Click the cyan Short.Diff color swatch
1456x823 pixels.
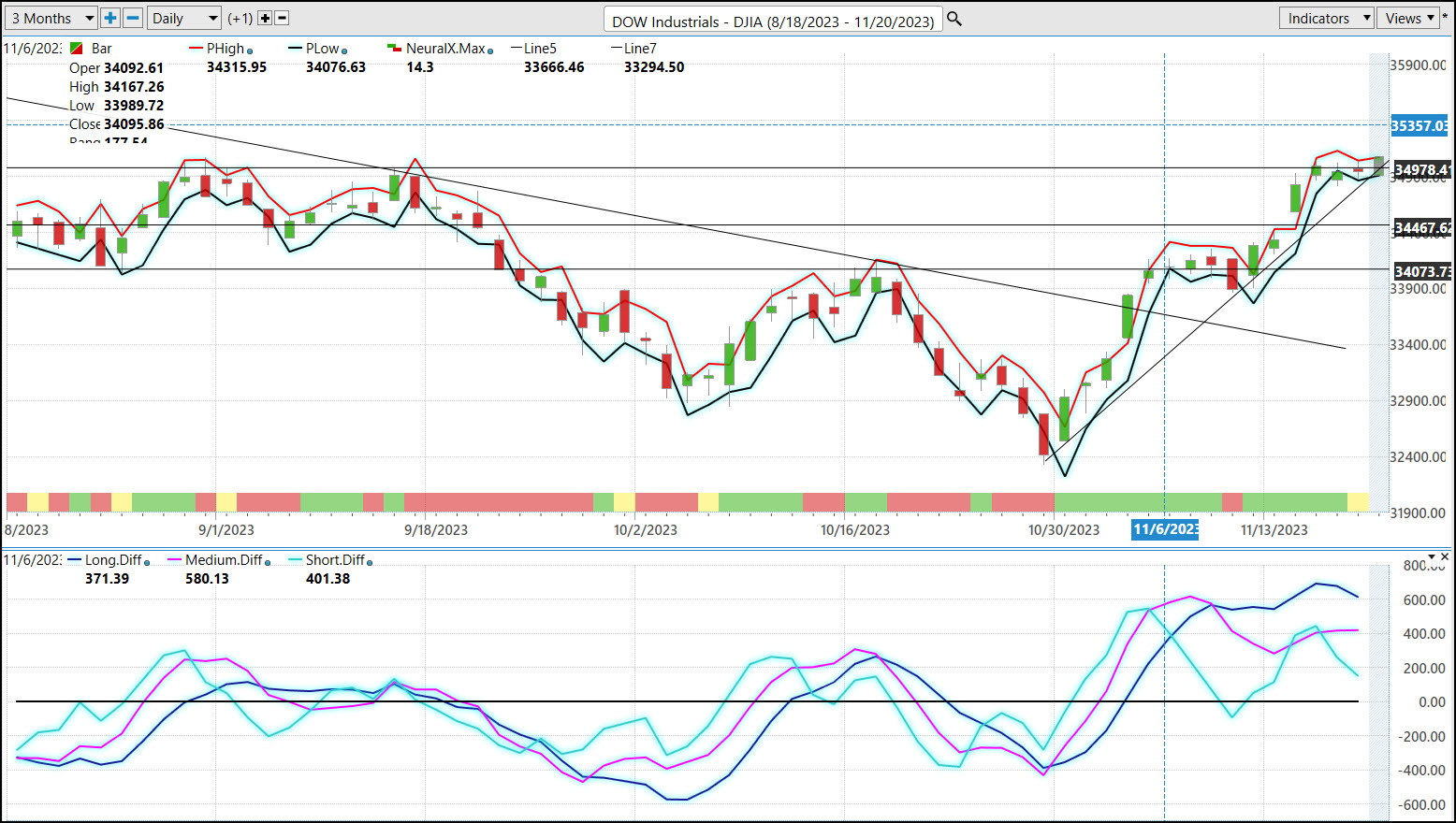(296, 560)
